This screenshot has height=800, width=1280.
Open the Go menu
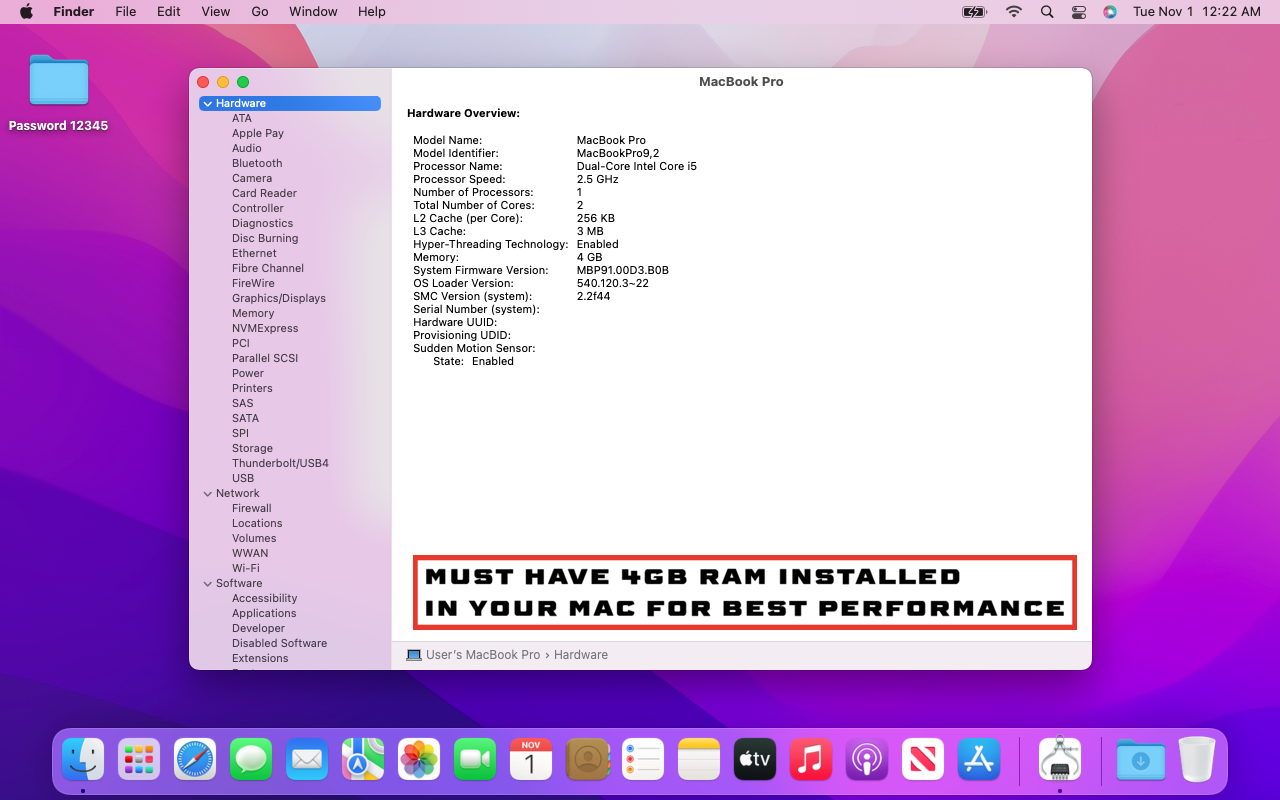click(x=260, y=12)
